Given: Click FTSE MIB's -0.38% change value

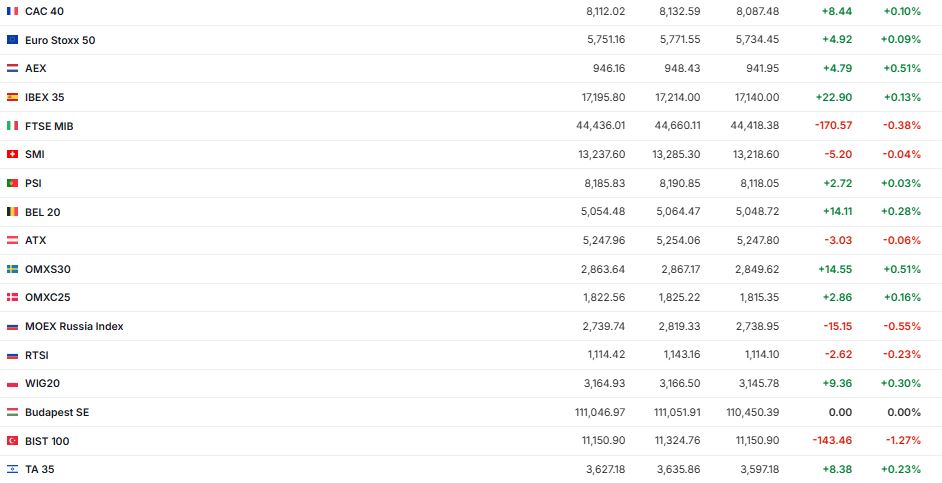Looking at the screenshot, I should 902,126.
